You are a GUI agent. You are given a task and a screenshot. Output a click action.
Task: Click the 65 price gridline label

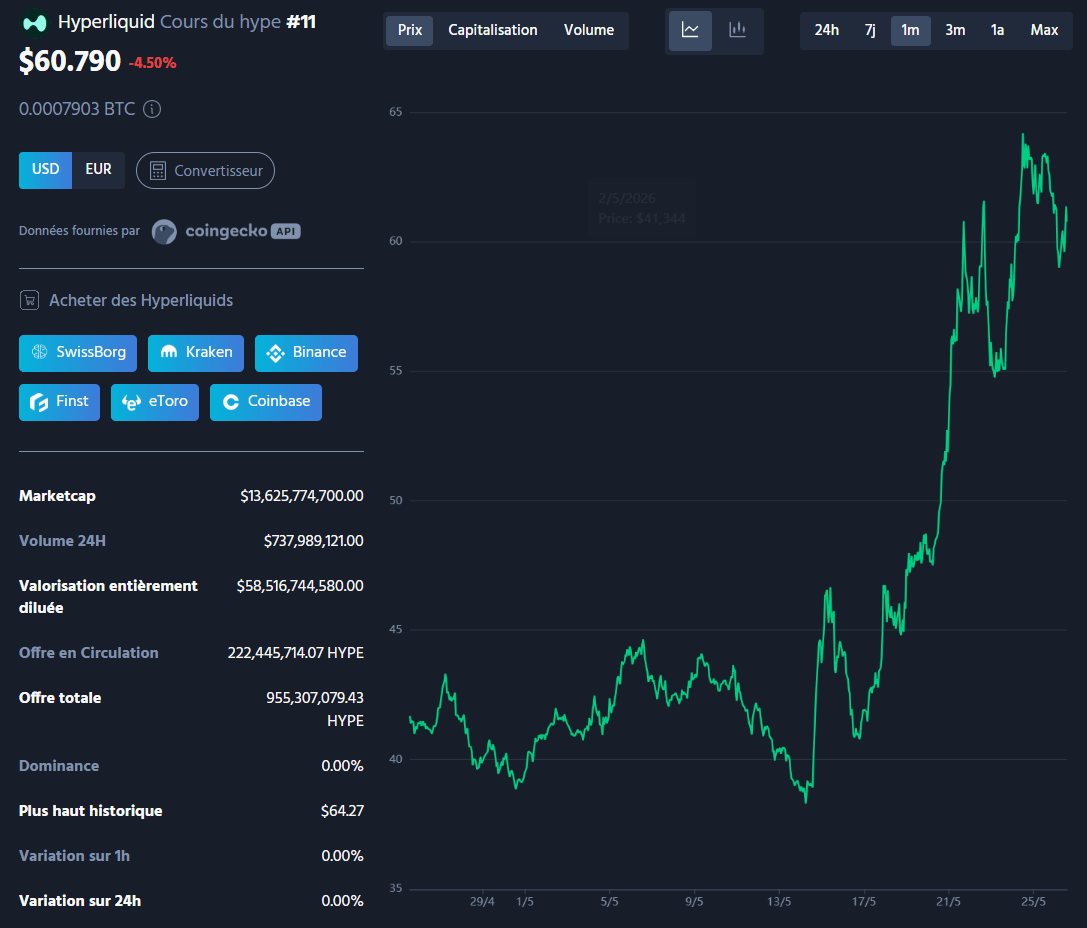[395, 112]
